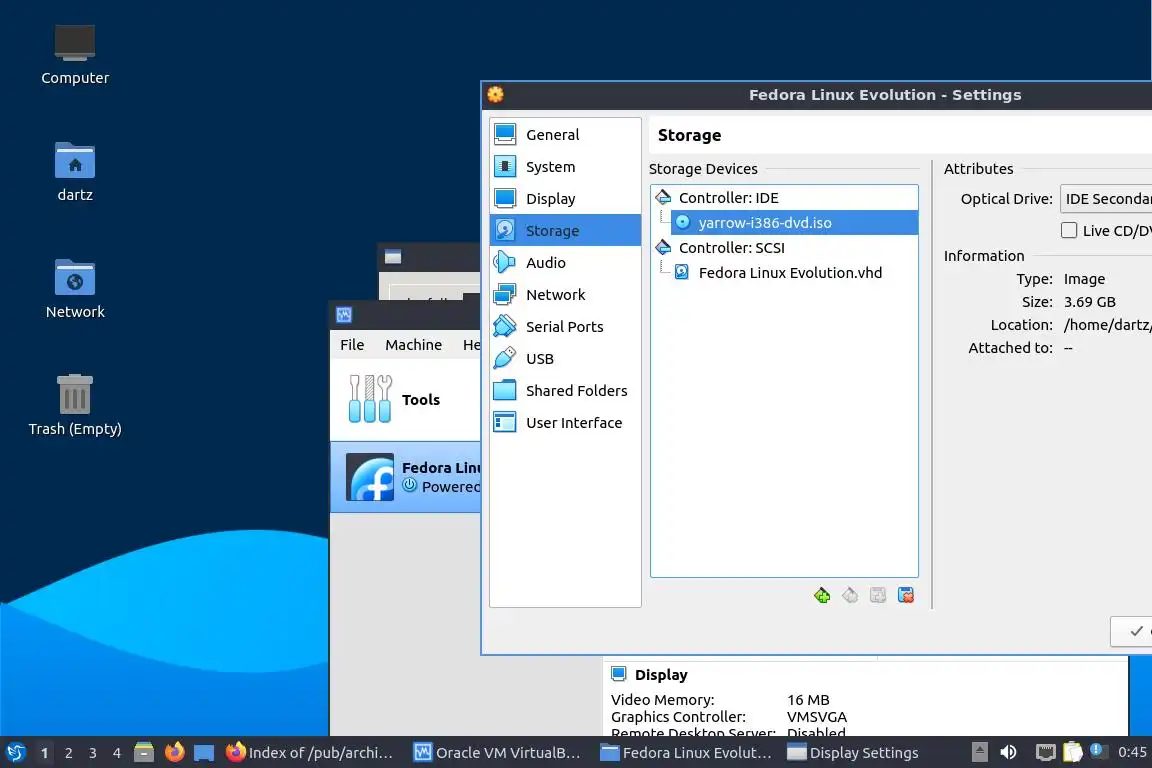Select Tools in VirtualBox Manager
This screenshot has height=768, width=1152.
tap(406, 399)
